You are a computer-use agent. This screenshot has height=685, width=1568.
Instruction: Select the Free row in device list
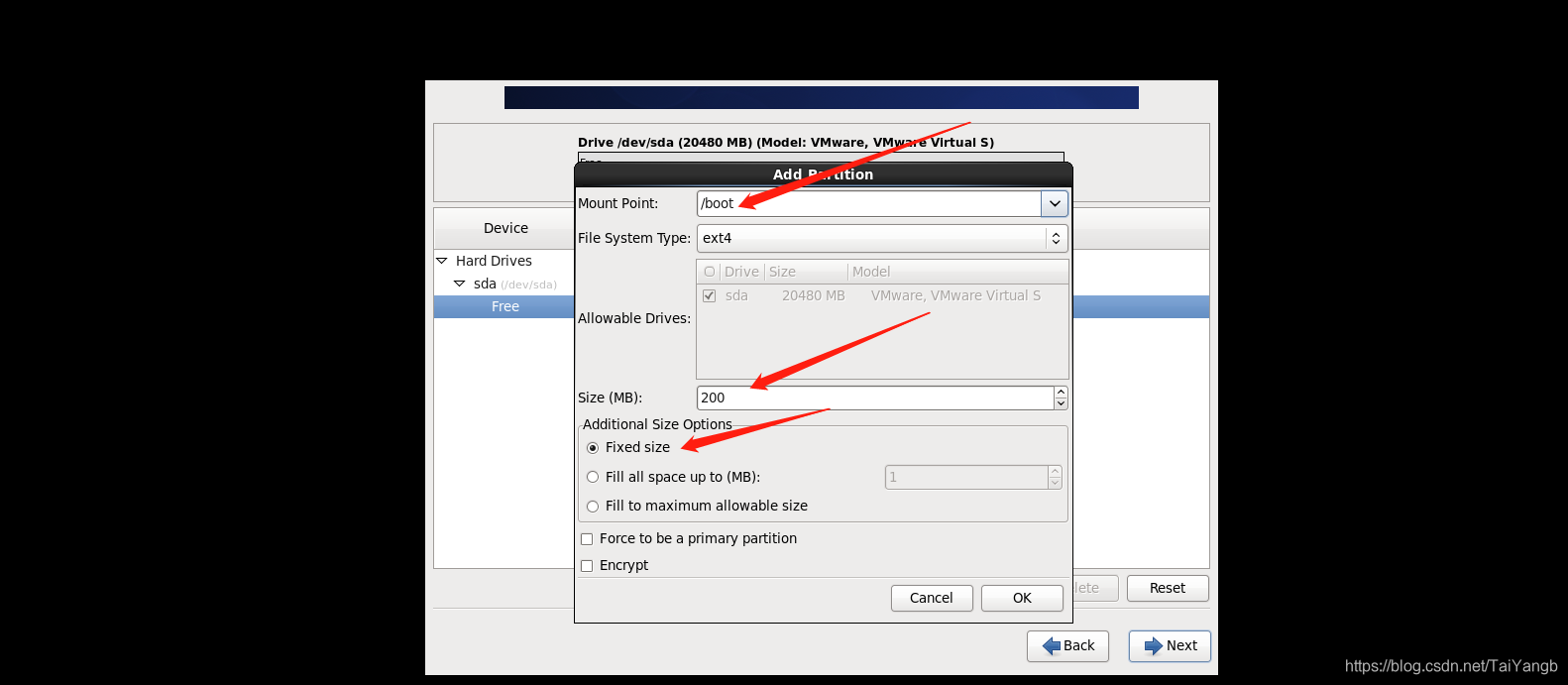tap(504, 306)
